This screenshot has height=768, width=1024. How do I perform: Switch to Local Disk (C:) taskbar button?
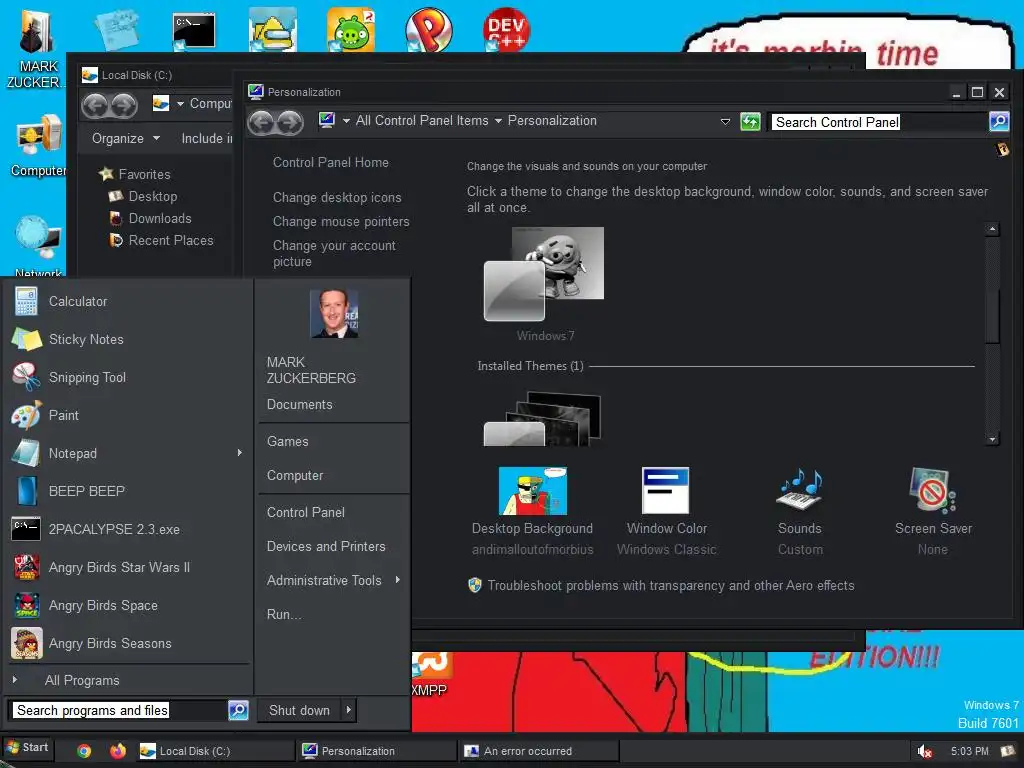point(216,751)
